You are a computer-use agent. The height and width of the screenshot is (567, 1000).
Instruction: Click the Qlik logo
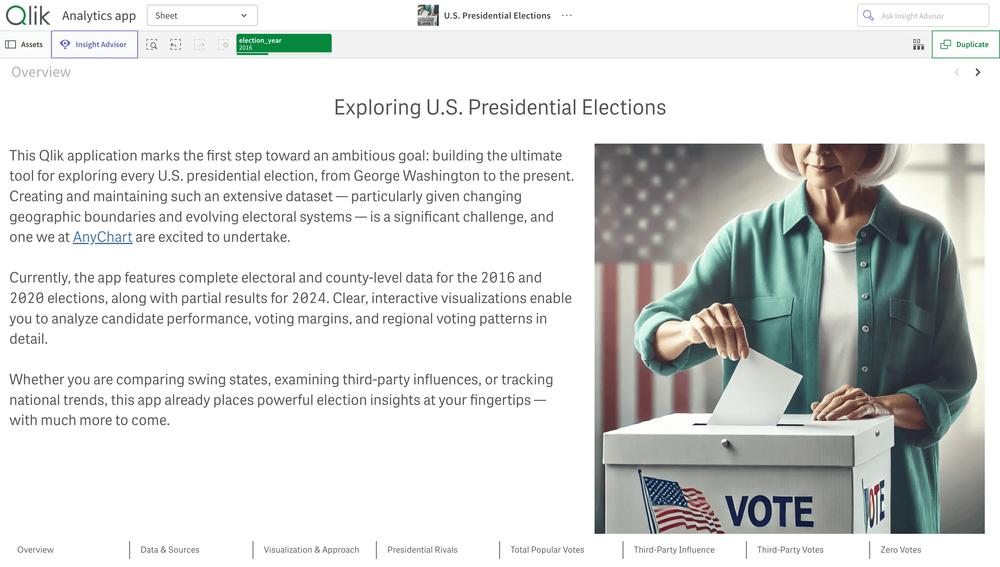point(27,16)
